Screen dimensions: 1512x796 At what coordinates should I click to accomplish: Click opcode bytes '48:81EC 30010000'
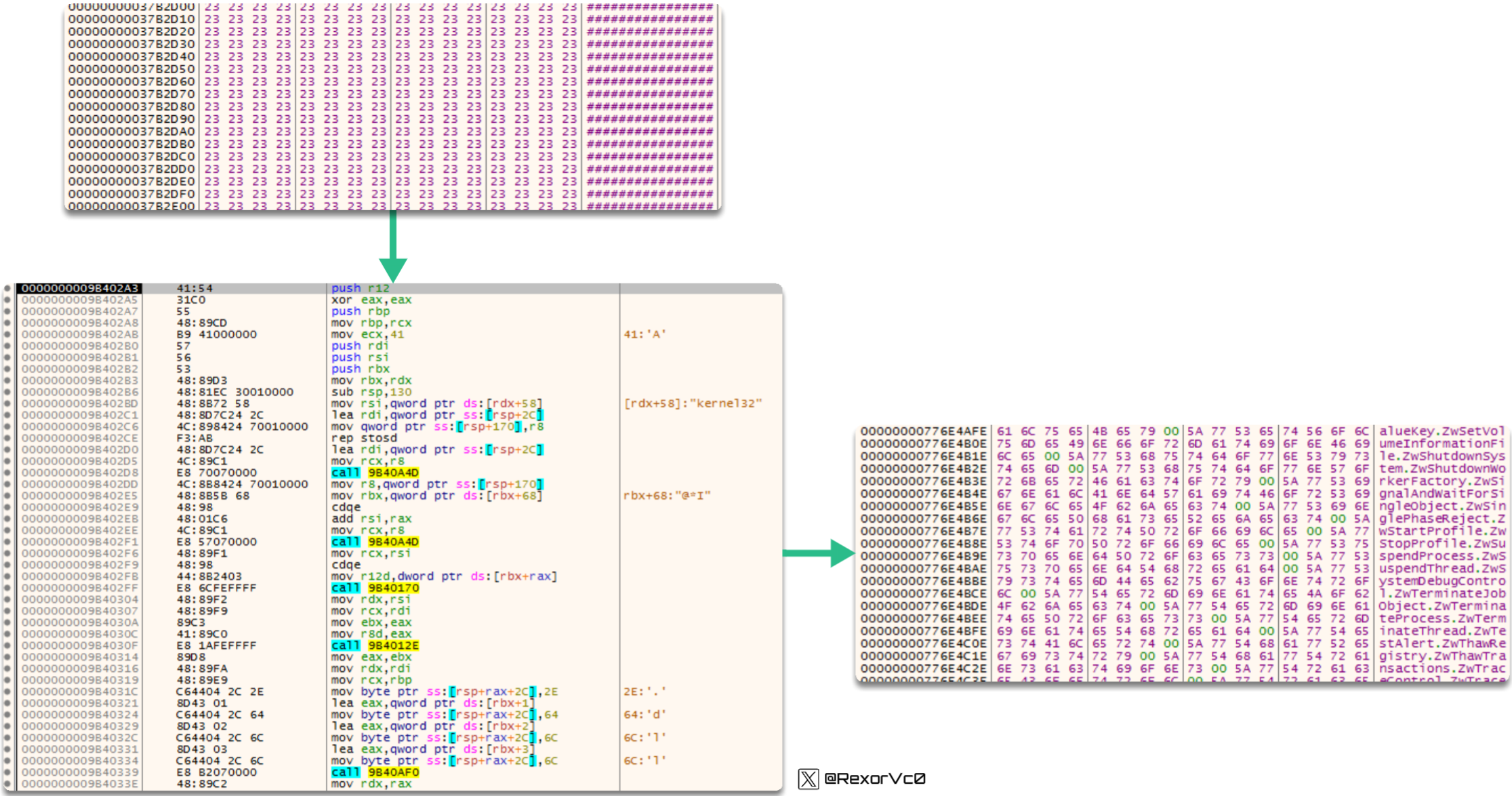[x=235, y=393]
